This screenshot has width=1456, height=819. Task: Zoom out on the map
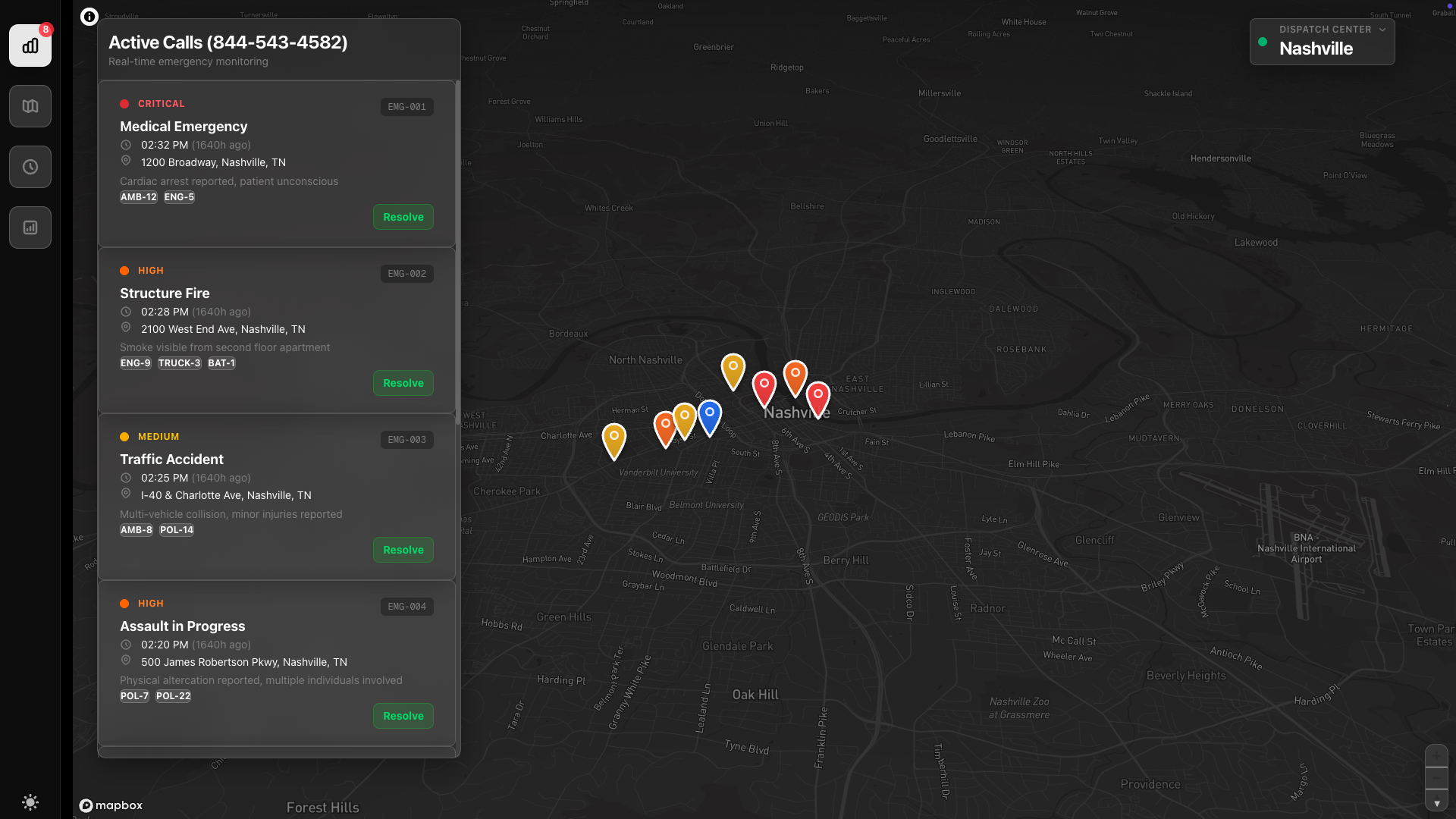[1436, 778]
